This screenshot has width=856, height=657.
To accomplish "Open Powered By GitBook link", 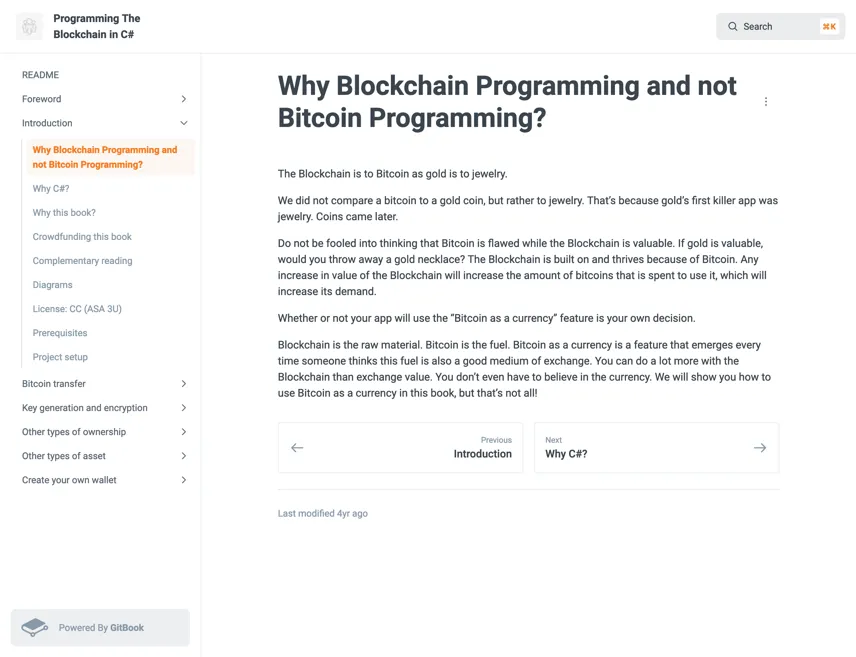I will tap(100, 628).
